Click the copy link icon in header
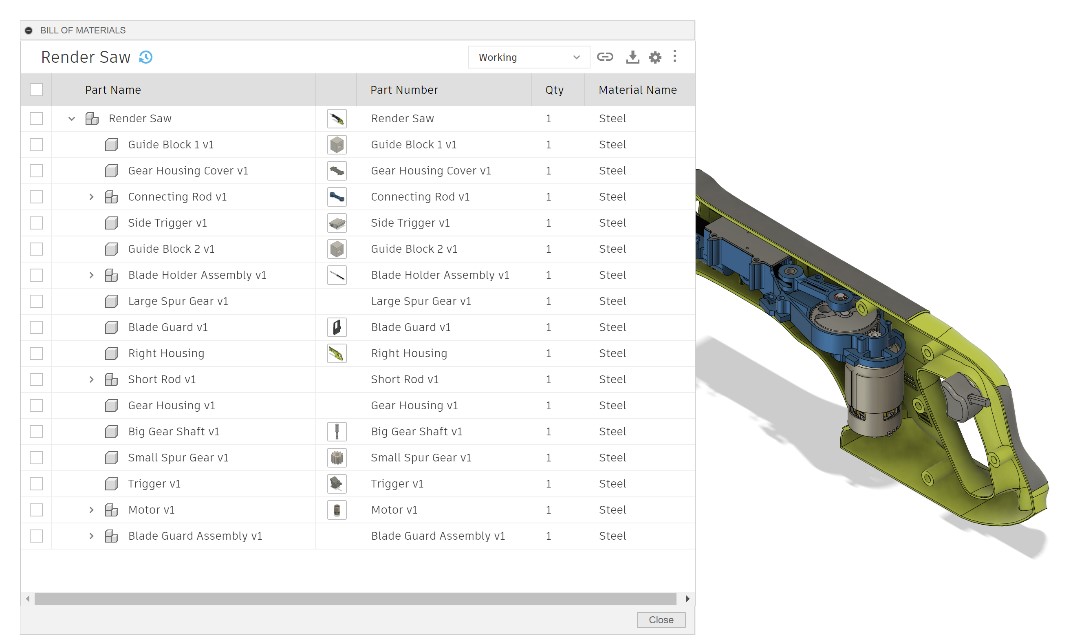1084x642 pixels. click(605, 58)
